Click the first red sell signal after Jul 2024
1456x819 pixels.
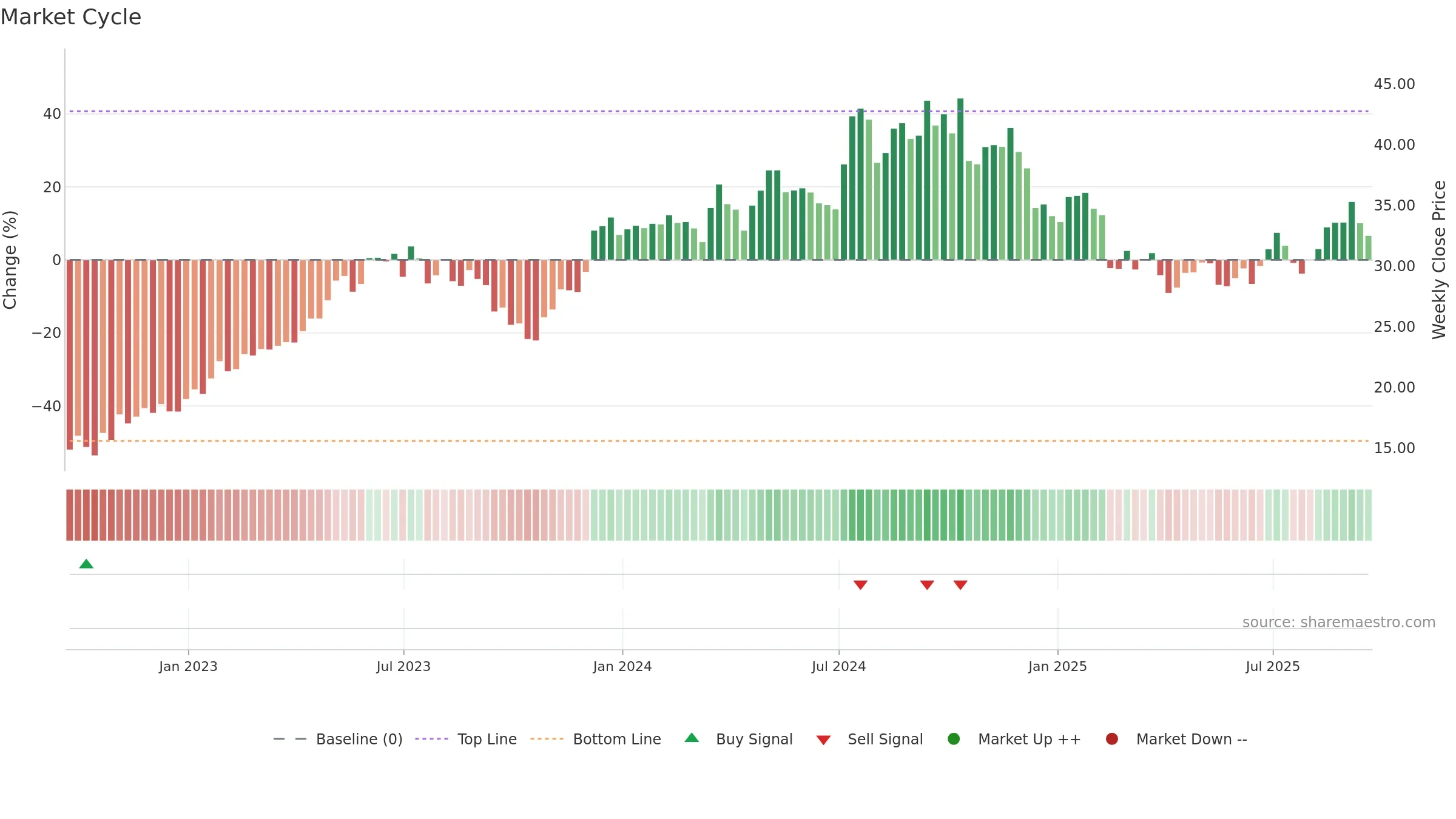[860, 584]
